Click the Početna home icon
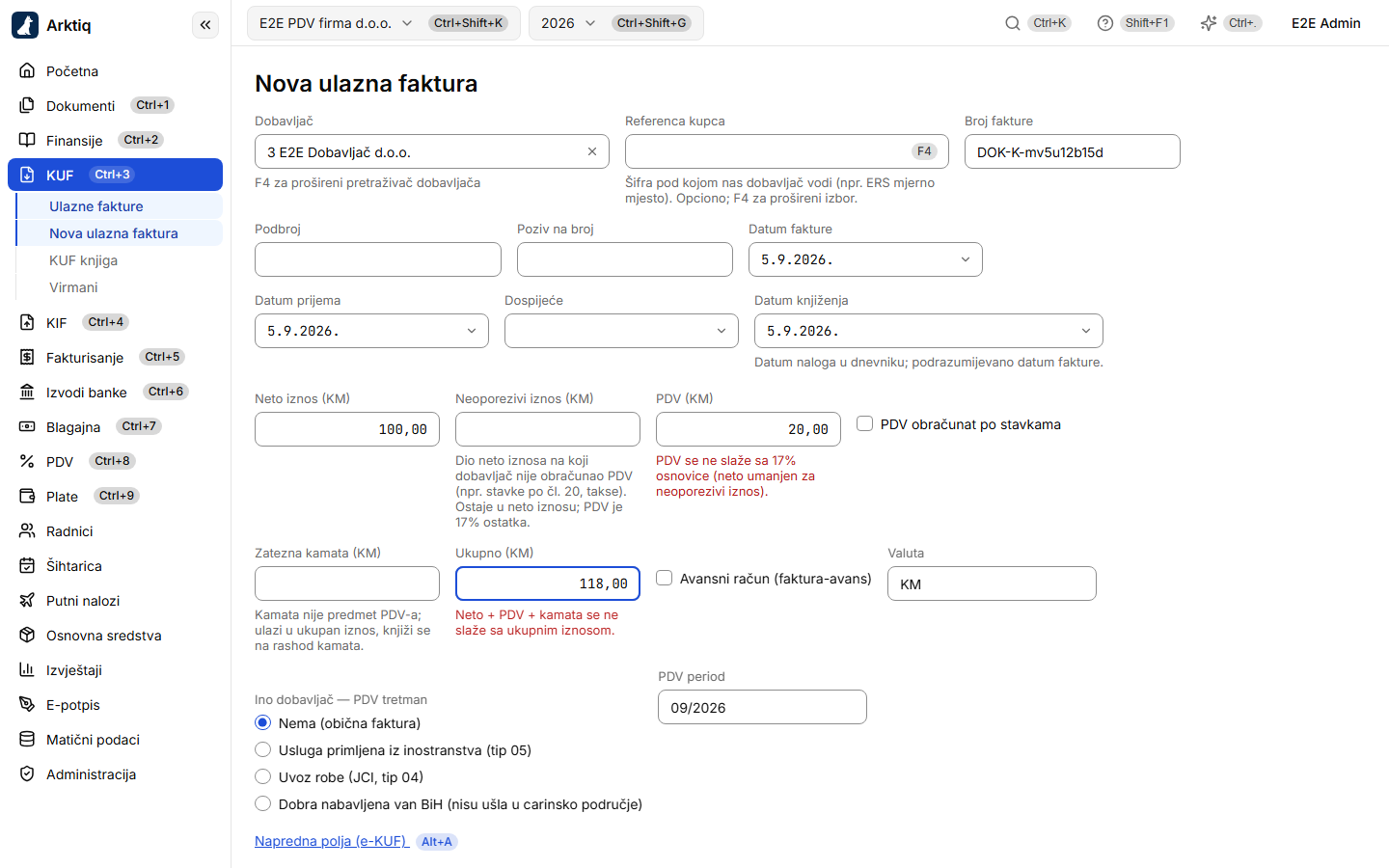The image size is (1389, 868). pyautogui.click(x=27, y=70)
